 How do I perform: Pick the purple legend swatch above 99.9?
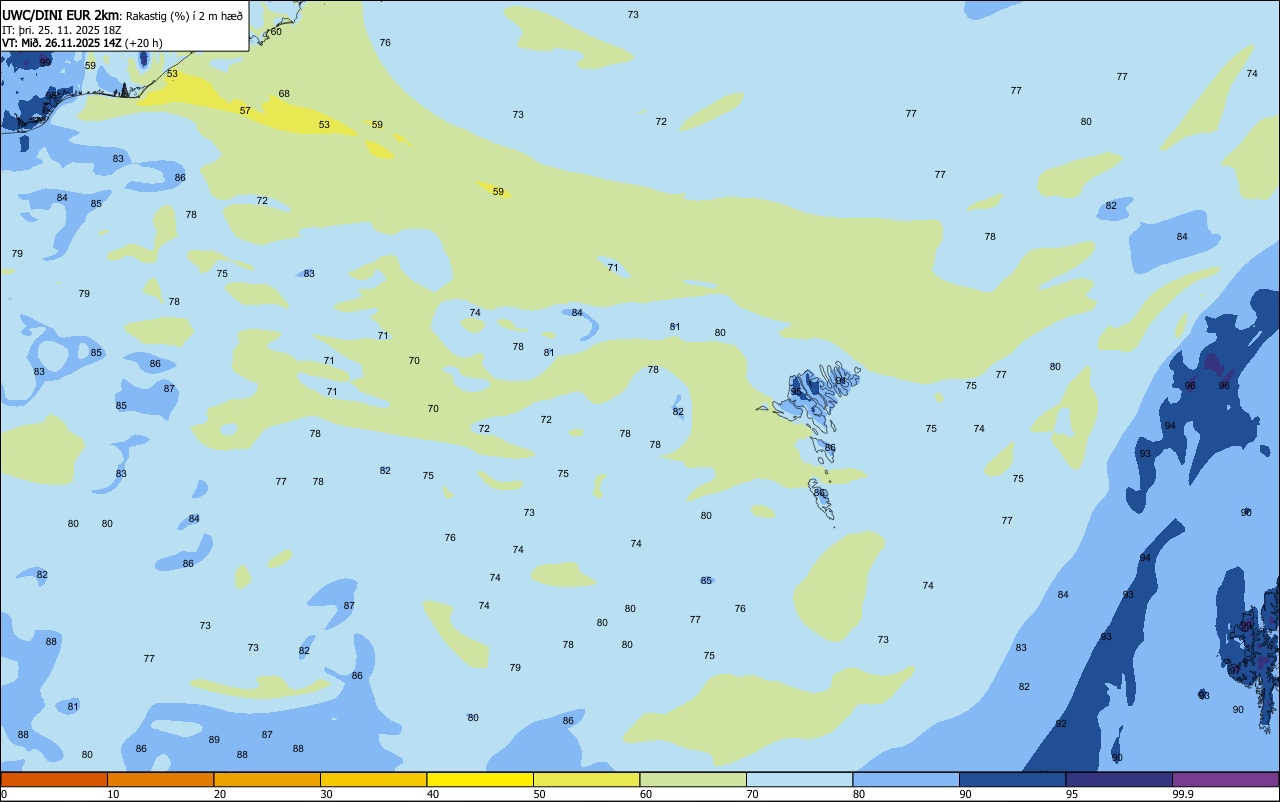point(1225,779)
